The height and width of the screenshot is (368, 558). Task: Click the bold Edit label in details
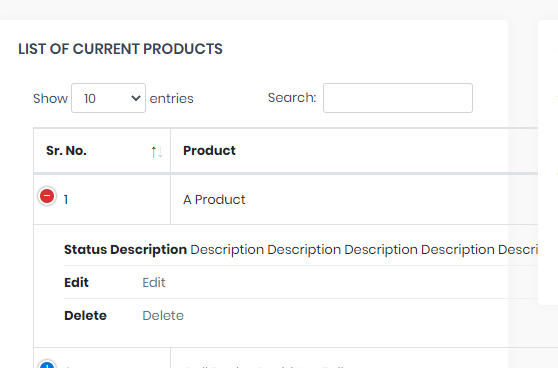click(x=77, y=283)
